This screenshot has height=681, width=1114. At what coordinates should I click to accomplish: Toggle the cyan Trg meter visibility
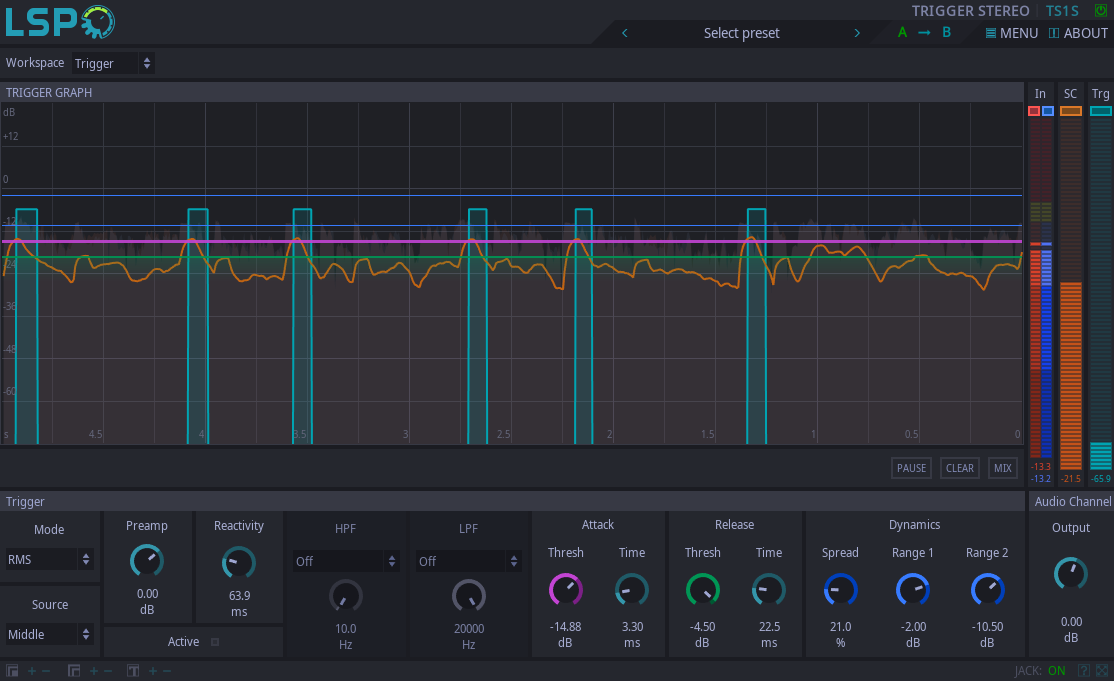click(x=1101, y=111)
